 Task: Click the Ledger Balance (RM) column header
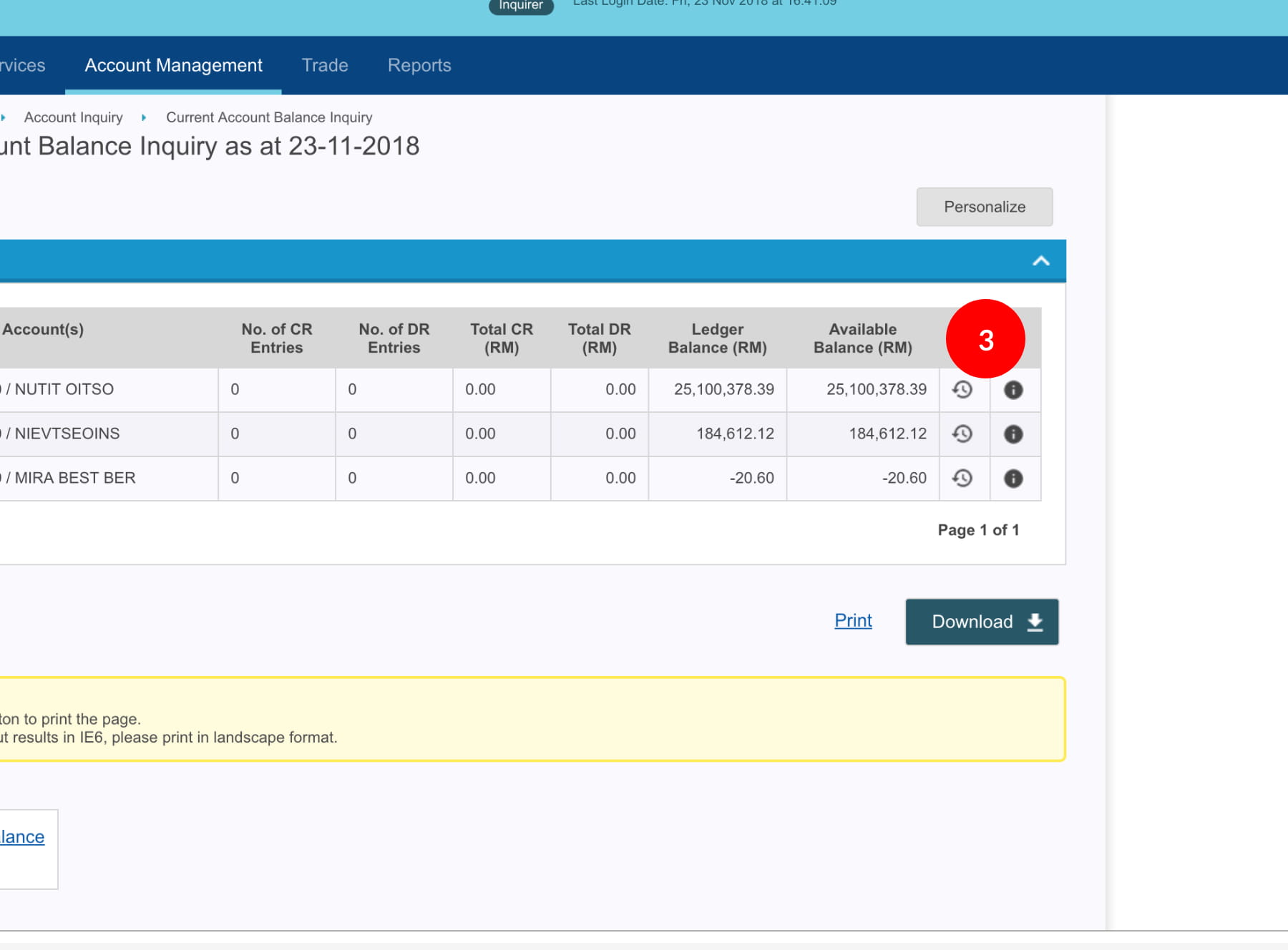coord(717,338)
